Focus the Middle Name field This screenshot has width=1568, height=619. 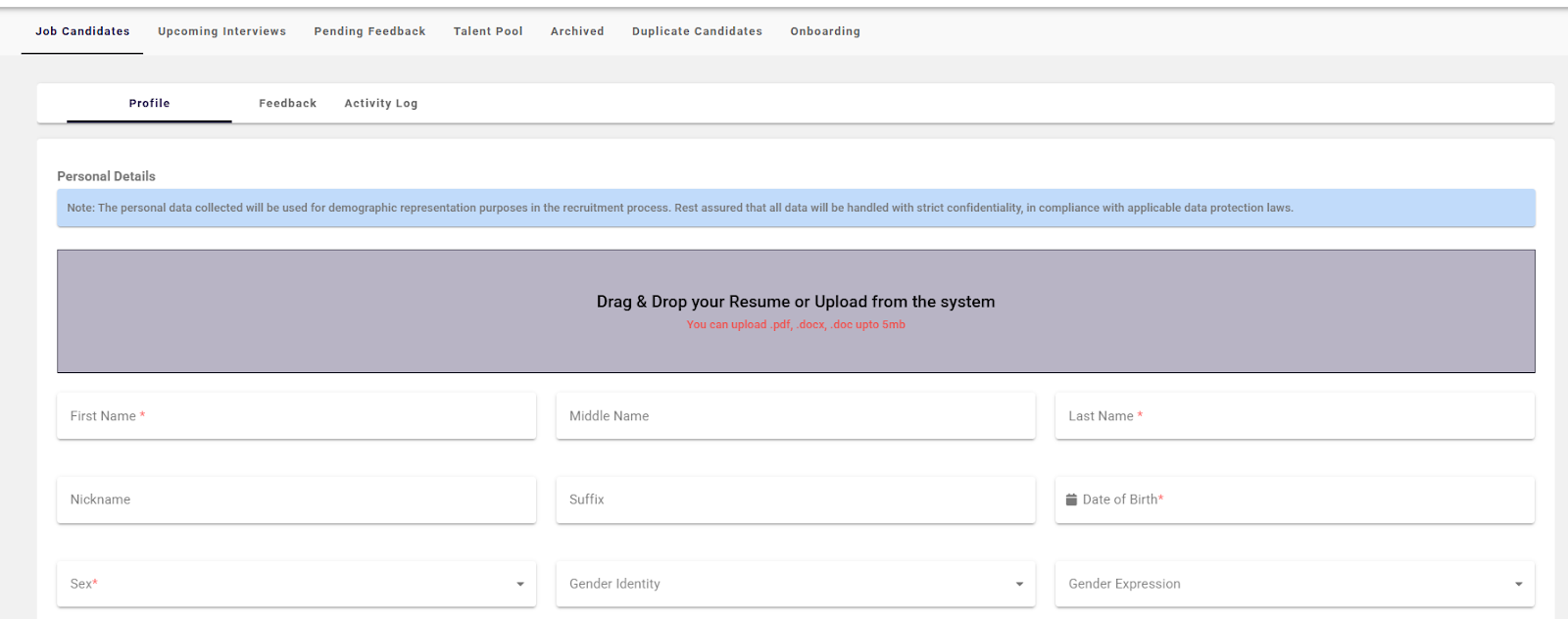pos(795,416)
